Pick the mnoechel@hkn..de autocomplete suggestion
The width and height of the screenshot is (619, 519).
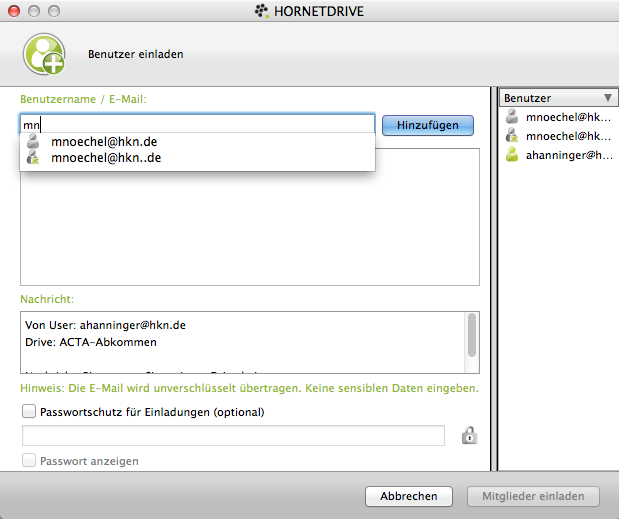tap(106, 158)
